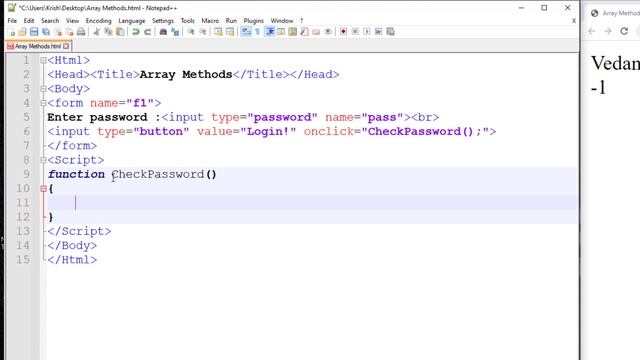Stop macro recording toolbar icon

click(x=355, y=32)
